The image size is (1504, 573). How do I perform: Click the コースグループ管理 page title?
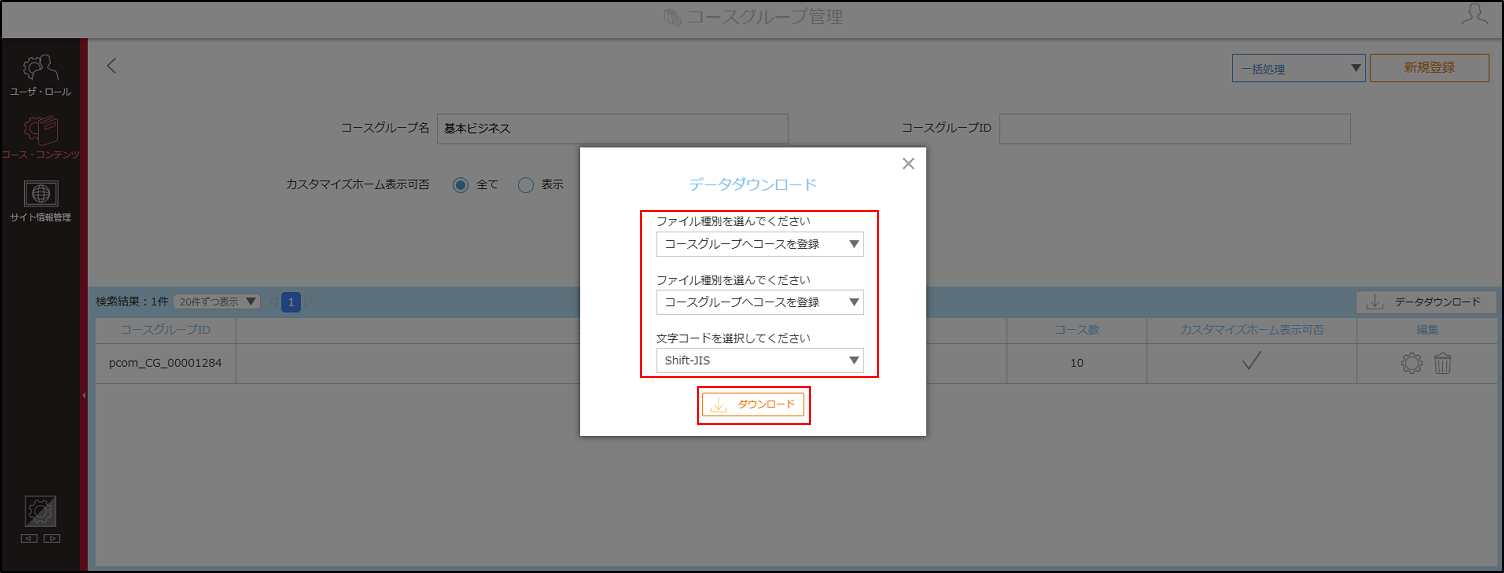[765, 17]
